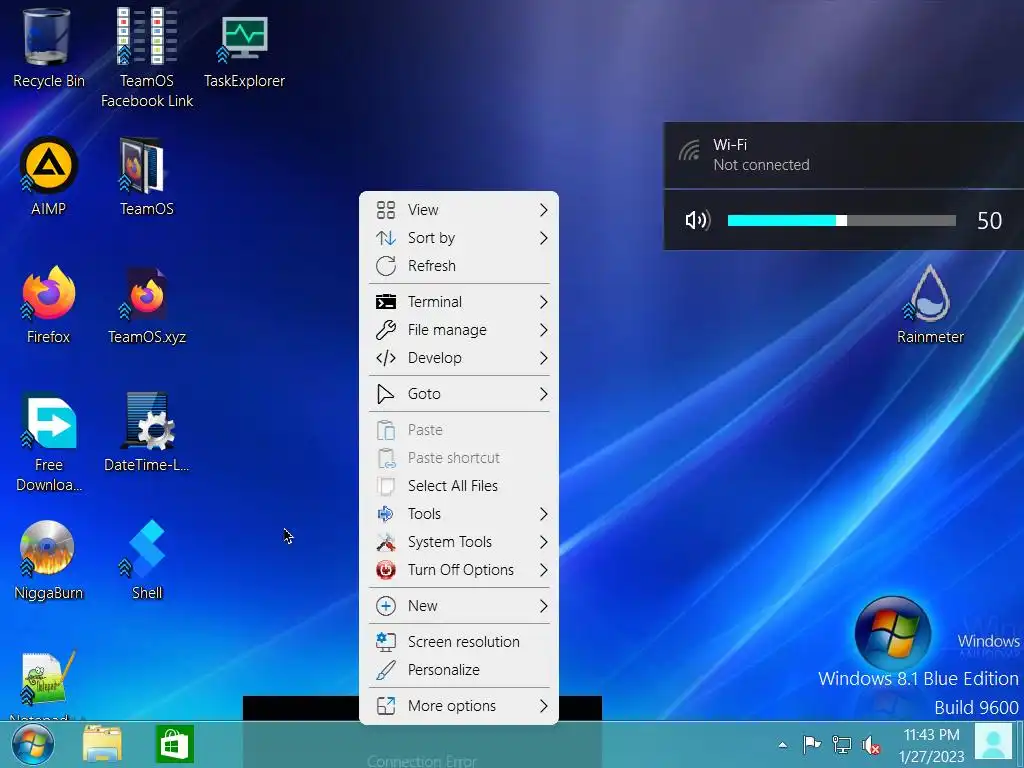Open Screen resolution from context menu

(x=459, y=642)
